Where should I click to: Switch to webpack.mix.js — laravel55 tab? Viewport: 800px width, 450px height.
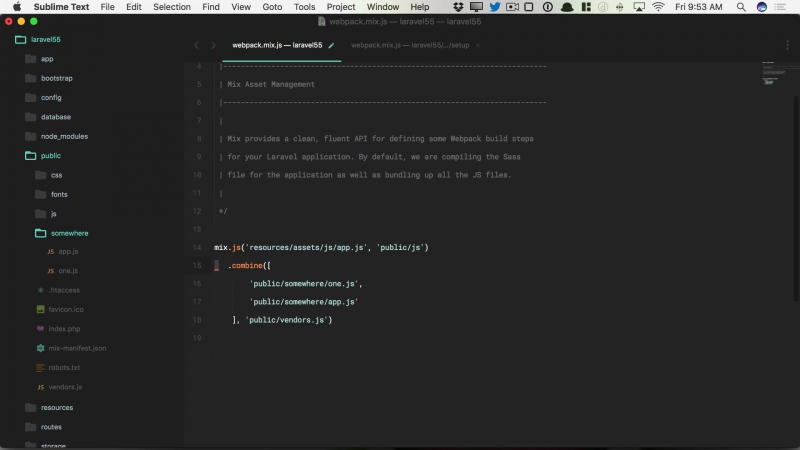point(277,45)
